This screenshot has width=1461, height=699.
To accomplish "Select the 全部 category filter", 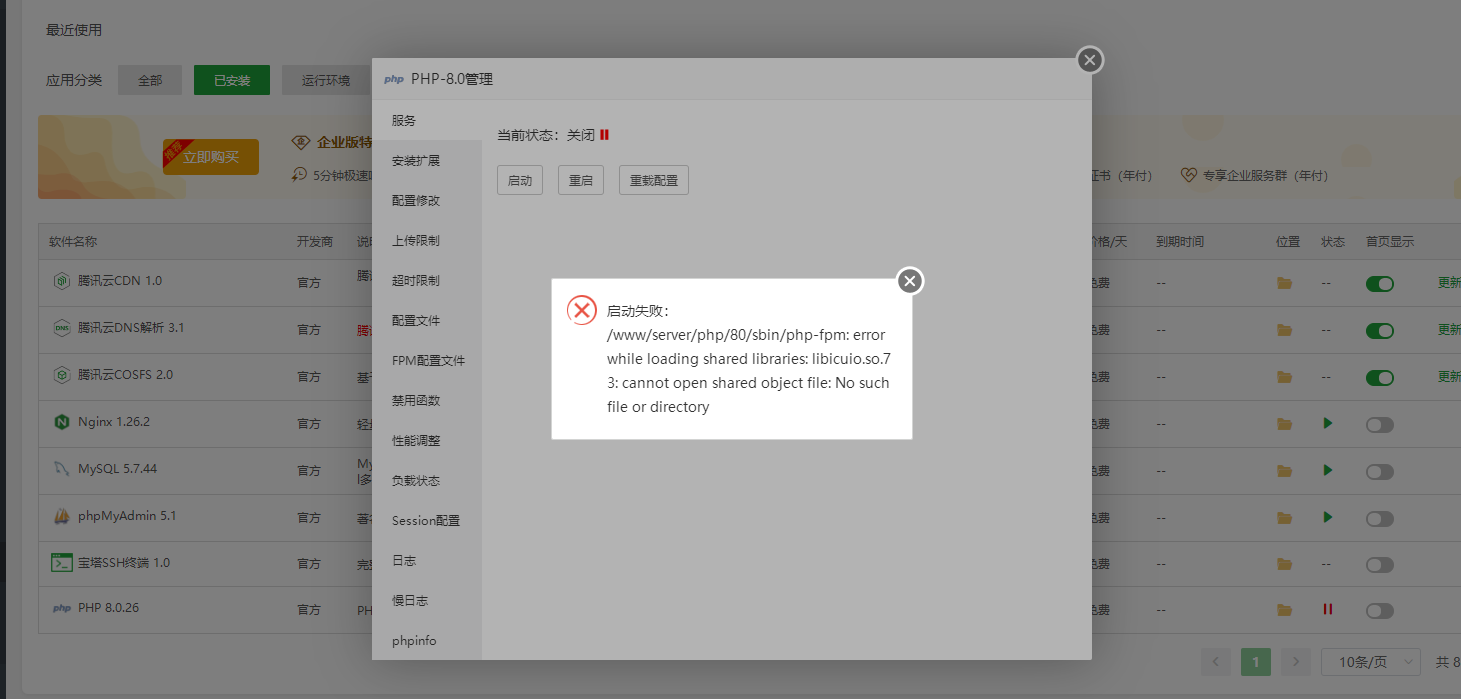I will (x=150, y=80).
